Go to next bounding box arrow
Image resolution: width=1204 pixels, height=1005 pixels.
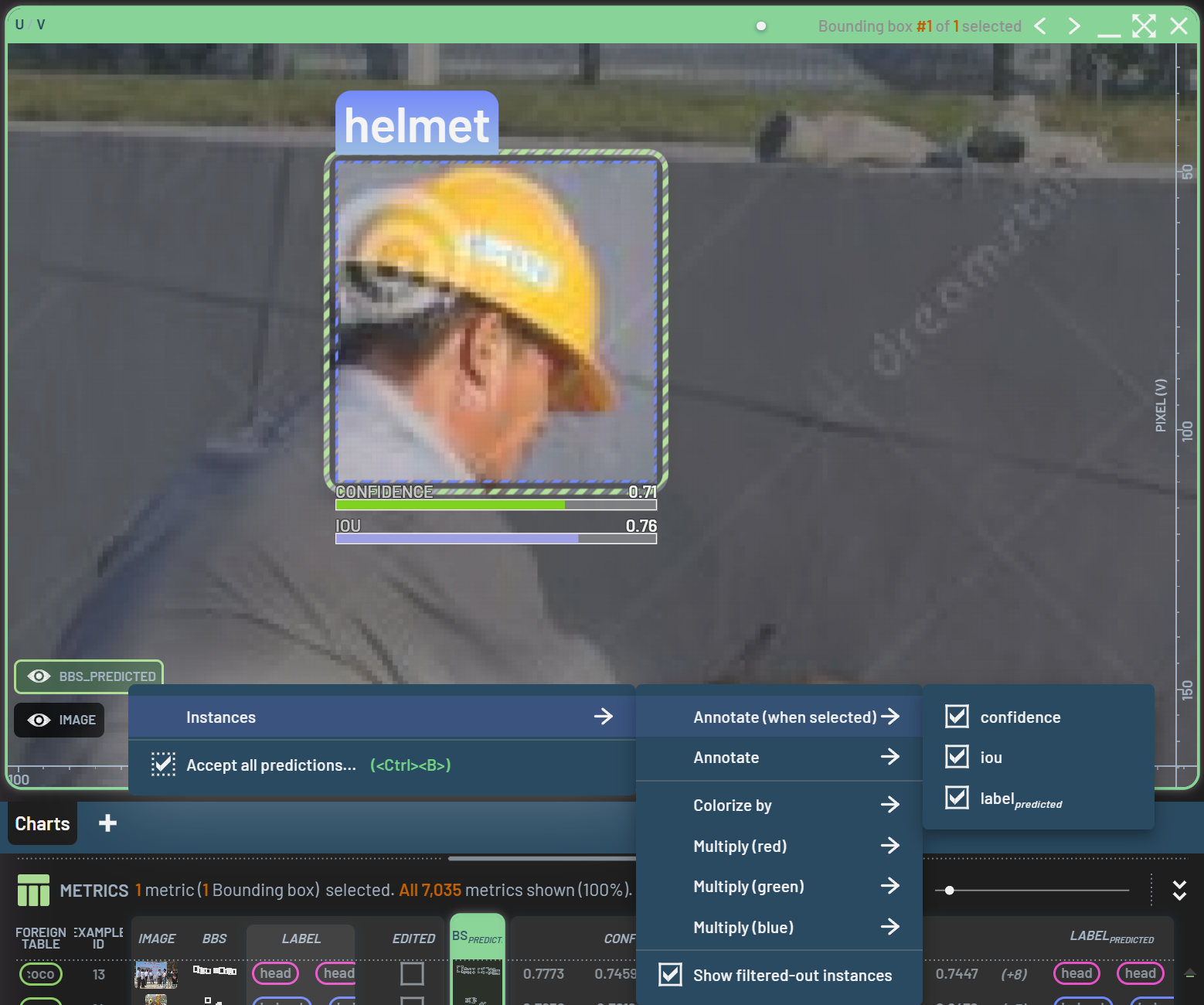pos(1074,26)
